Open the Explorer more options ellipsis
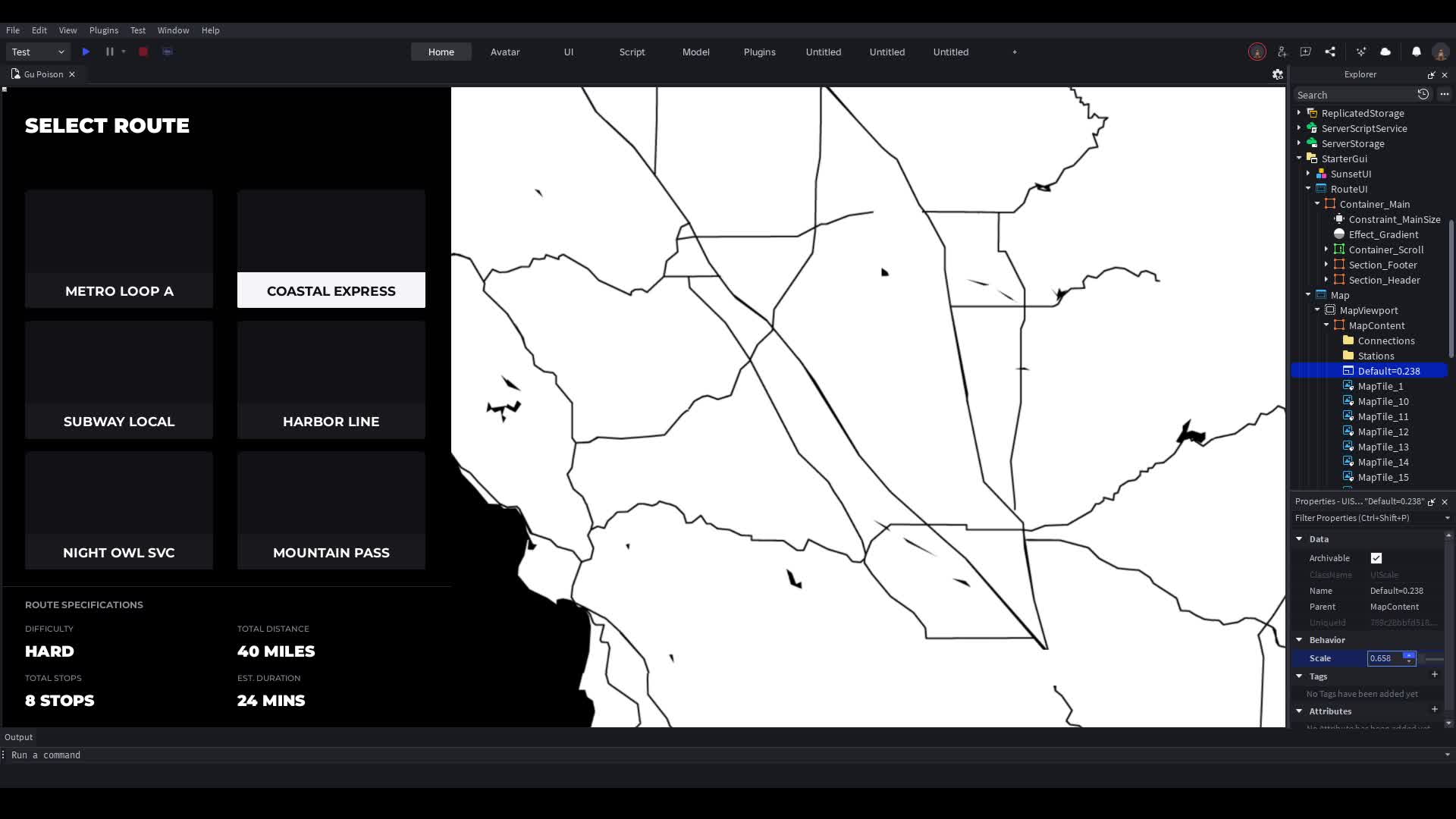Image resolution: width=1456 pixels, height=819 pixels. [x=1445, y=94]
